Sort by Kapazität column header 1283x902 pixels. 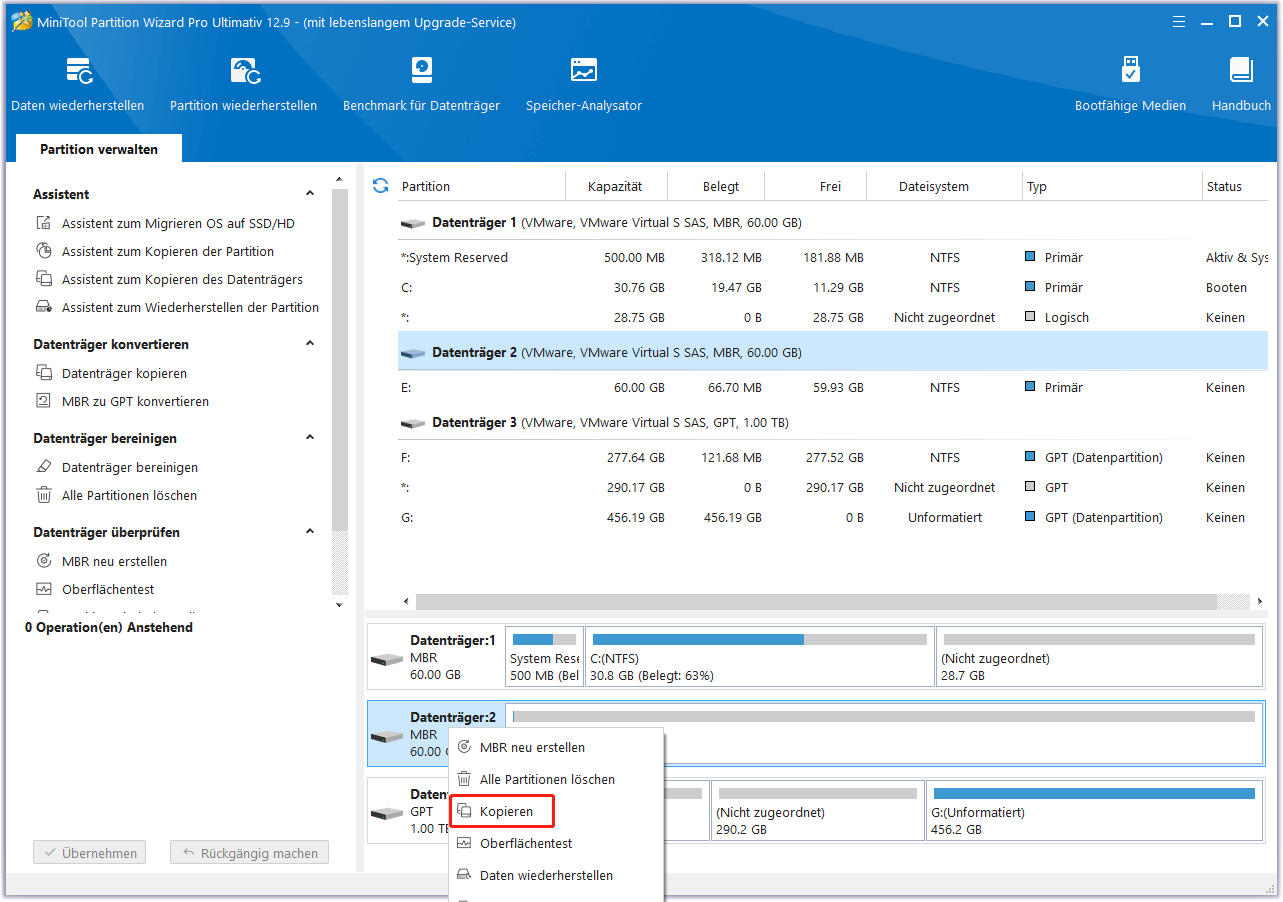[615, 186]
